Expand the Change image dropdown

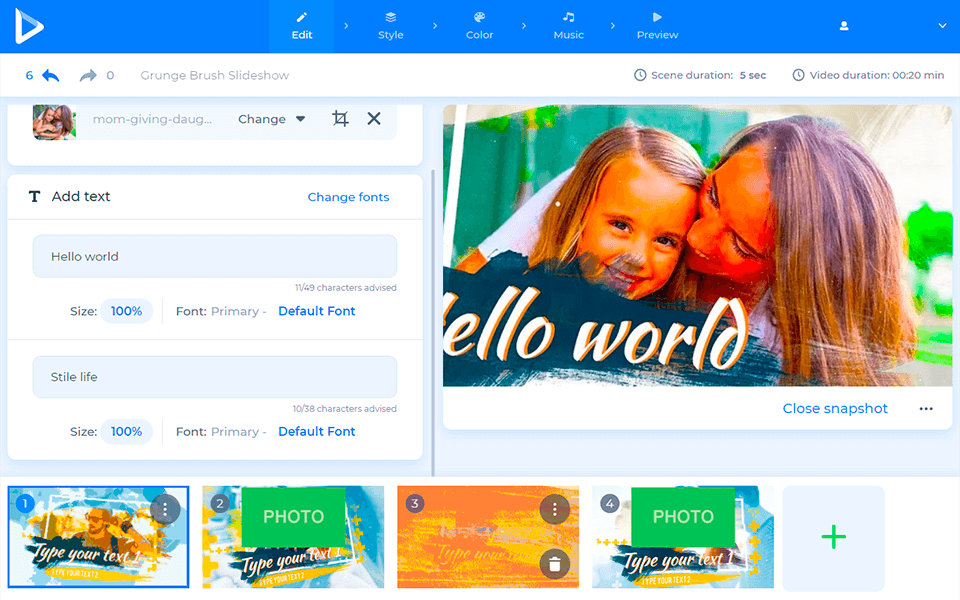click(272, 119)
